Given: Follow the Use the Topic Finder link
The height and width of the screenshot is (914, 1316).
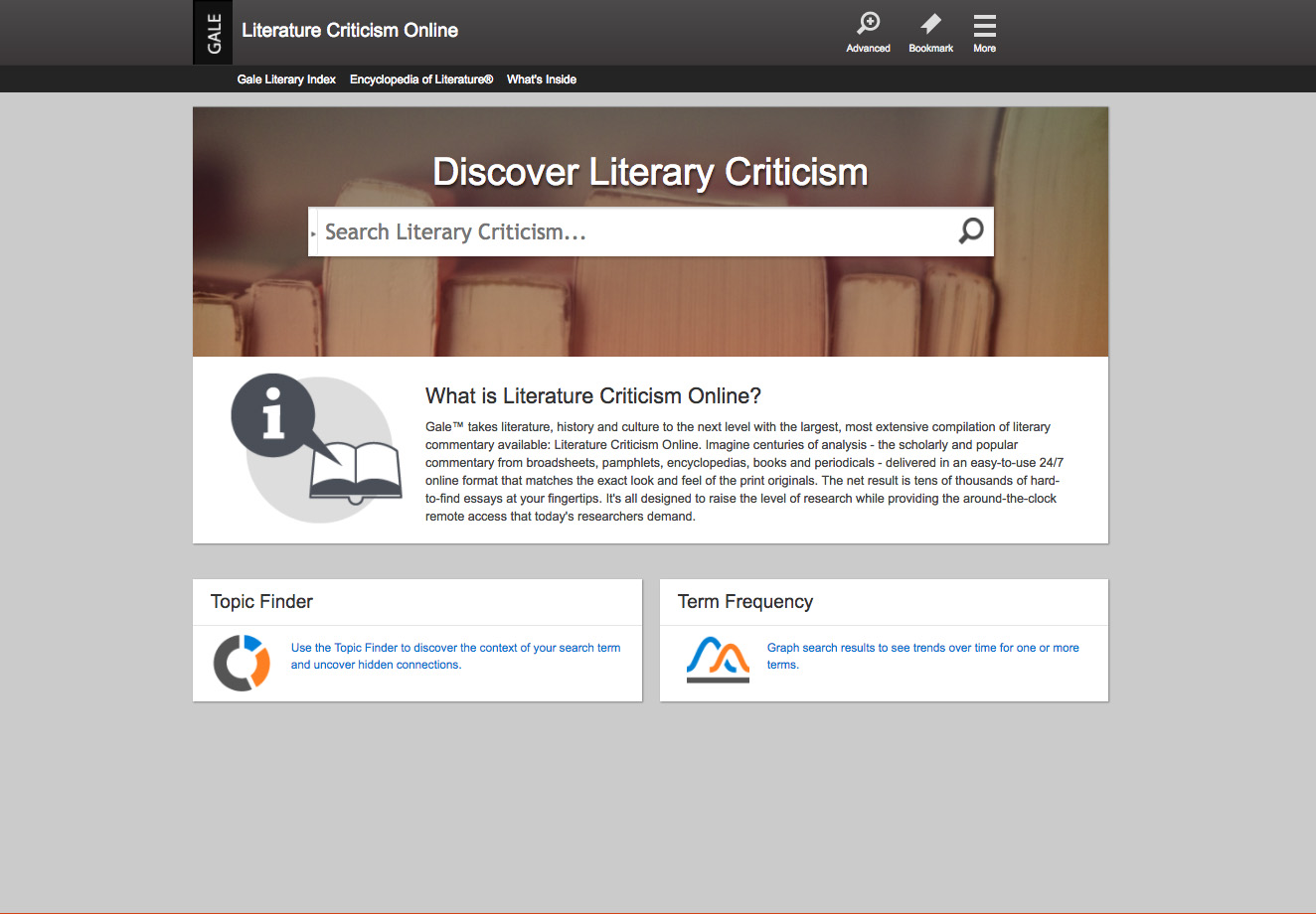Looking at the screenshot, I should [455, 656].
